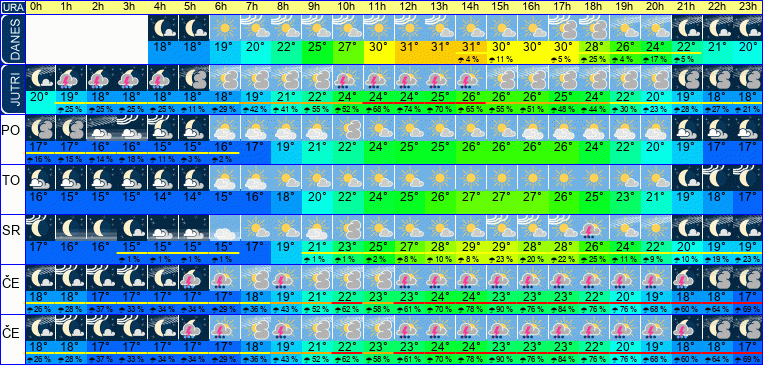Viewport: 763px width, 365px height.
Task: Click the JUTRI thunderstorm icon at 2h
Action: pyautogui.click(x=102, y=78)
